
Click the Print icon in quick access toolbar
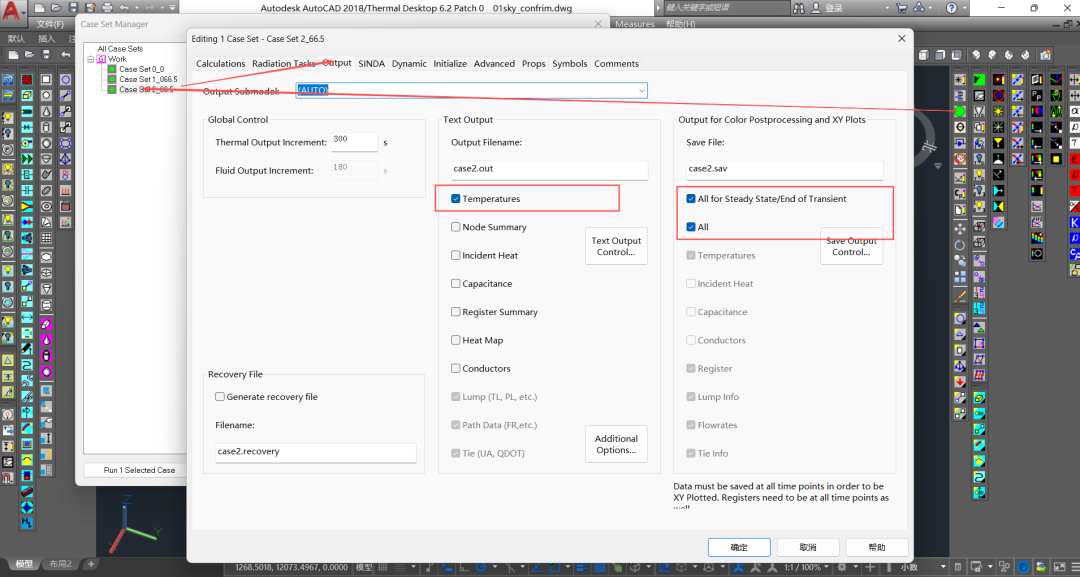point(107,8)
